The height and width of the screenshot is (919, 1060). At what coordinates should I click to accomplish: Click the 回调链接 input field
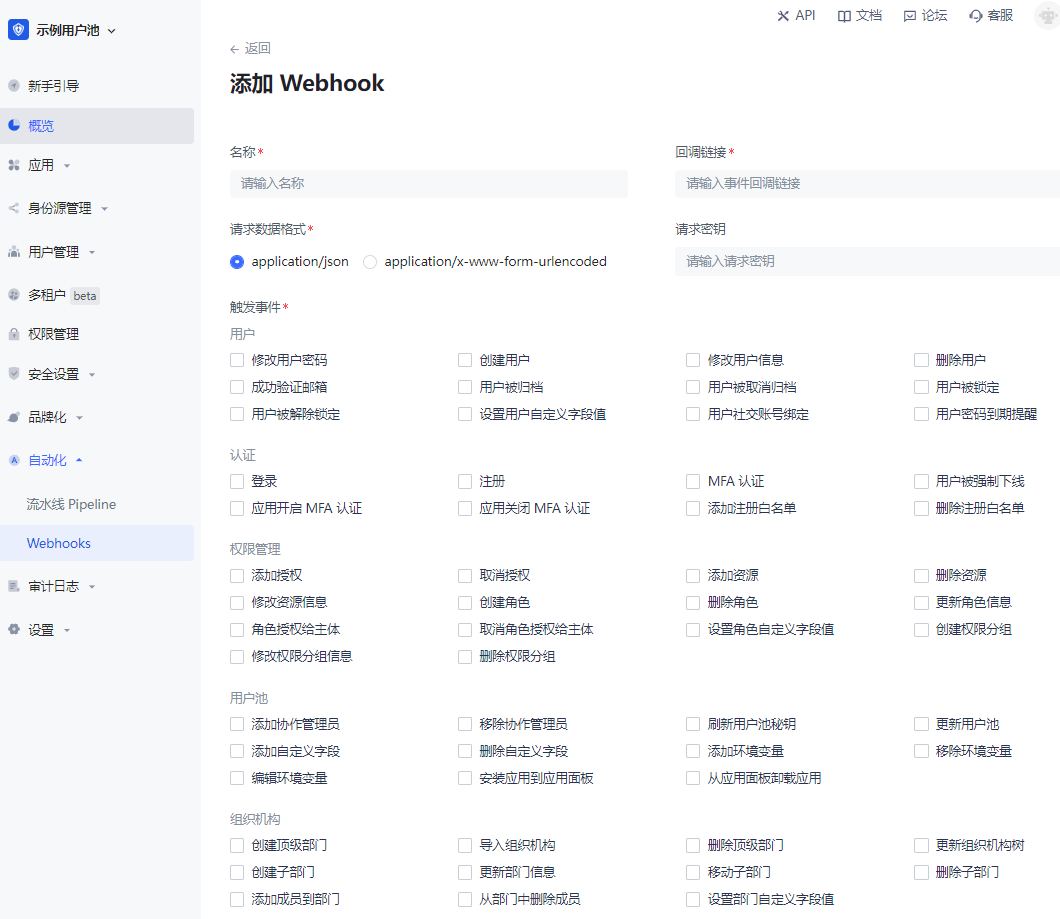point(865,184)
